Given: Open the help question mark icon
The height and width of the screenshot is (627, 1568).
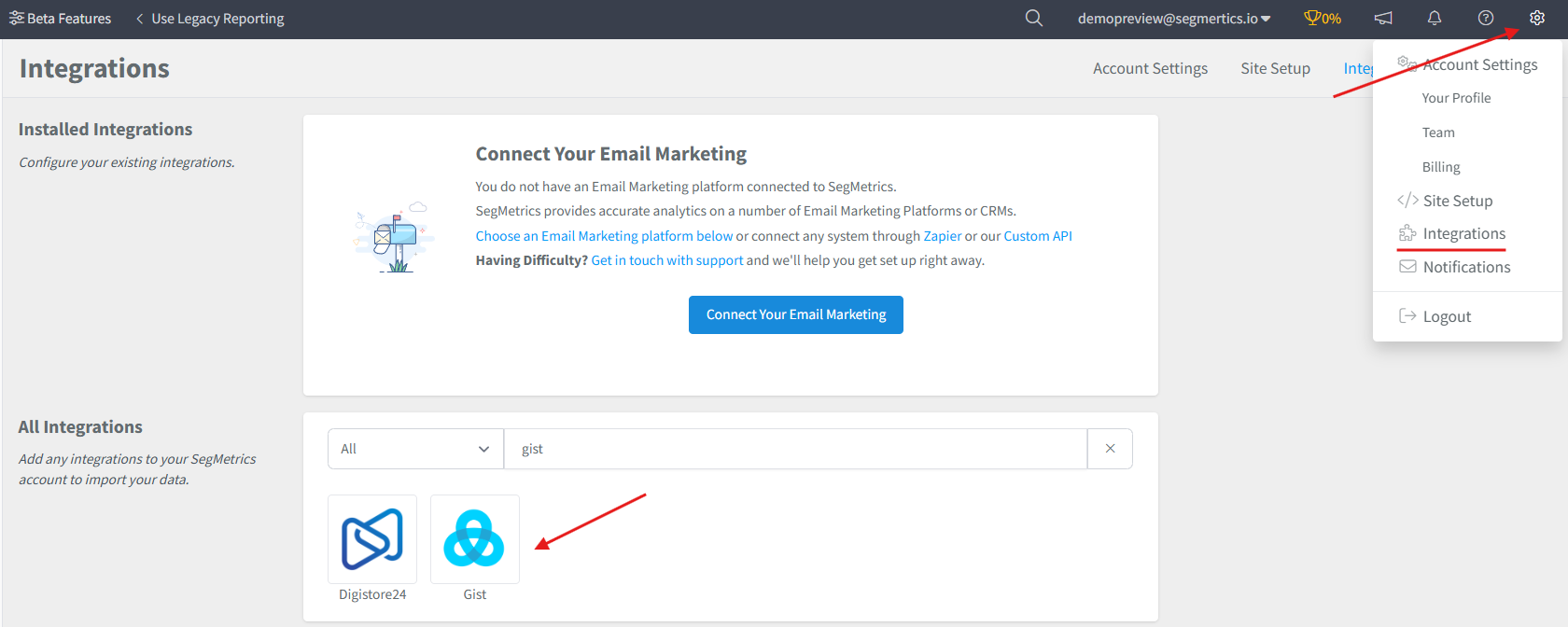Looking at the screenshot, I should [1486, 19].
